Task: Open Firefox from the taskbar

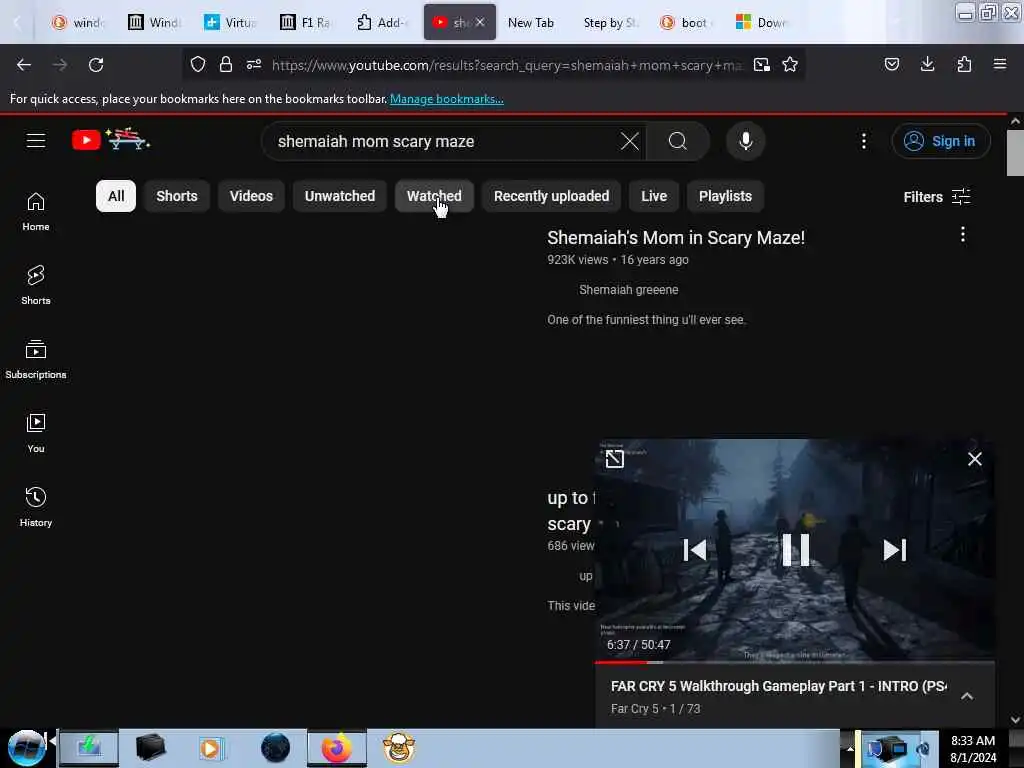Action: [x=336, y=748]
